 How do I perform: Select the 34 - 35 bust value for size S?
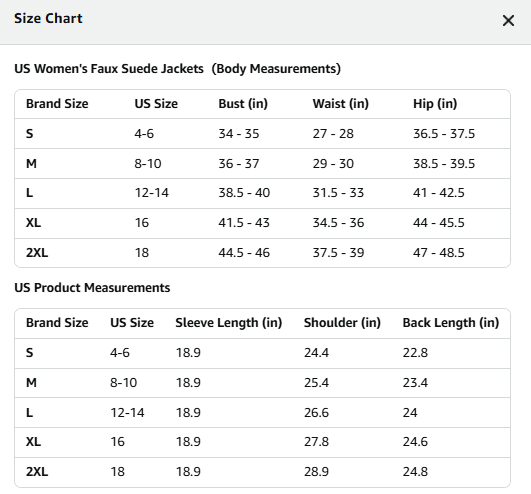pyautogui.click(x=239, y=134)
